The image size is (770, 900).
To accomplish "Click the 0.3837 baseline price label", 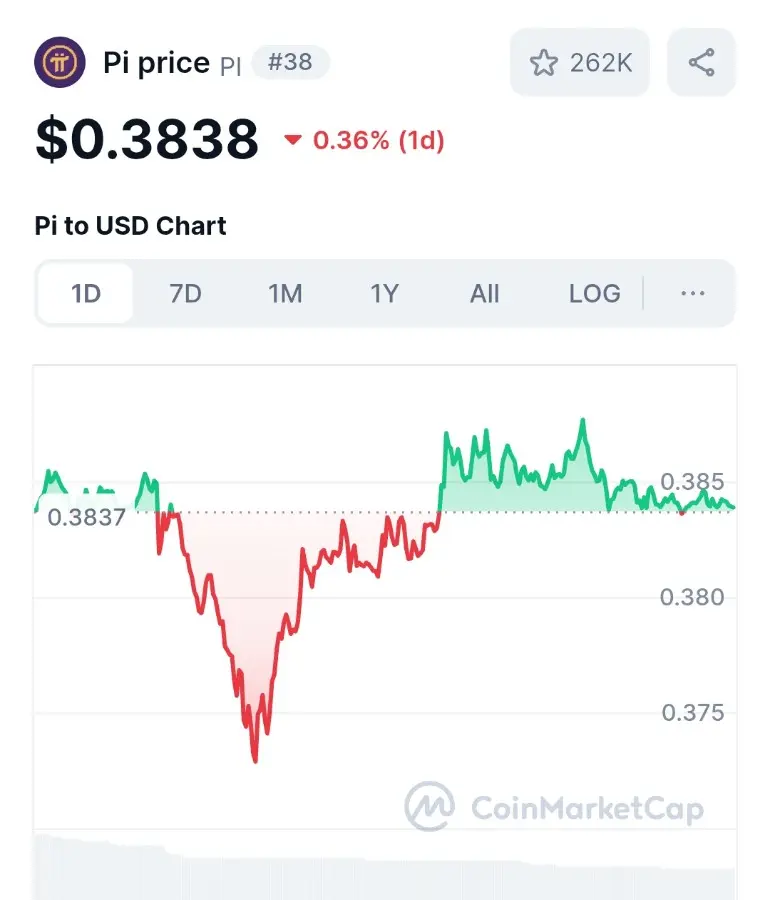I will click(x=86, y=517).
